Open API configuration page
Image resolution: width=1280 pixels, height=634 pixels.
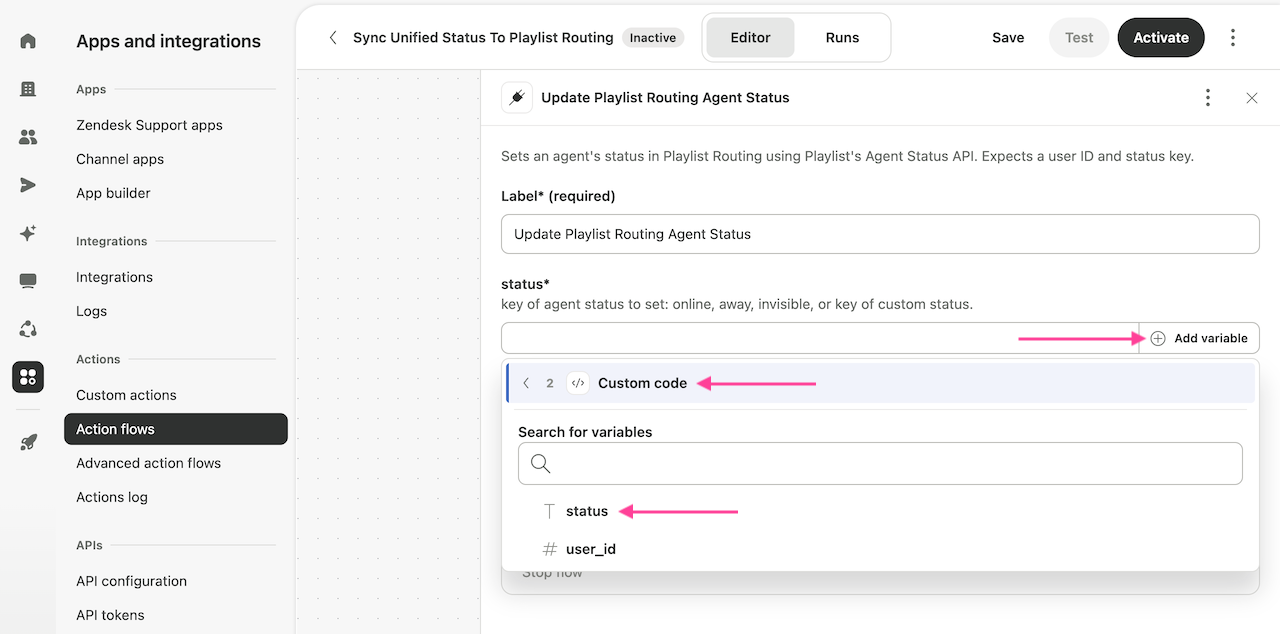[x=131, y=581]
